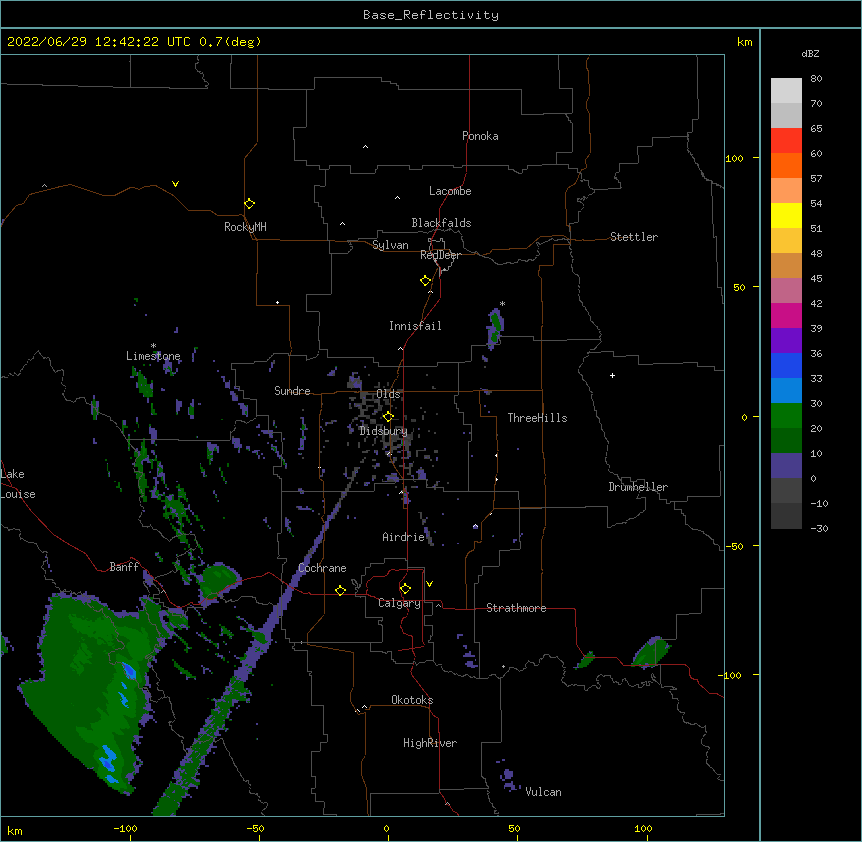The width and height of the screenshot is (862, 842).
Task: Click the asterisk marker east of Innisfail
Action: (502, 303)
